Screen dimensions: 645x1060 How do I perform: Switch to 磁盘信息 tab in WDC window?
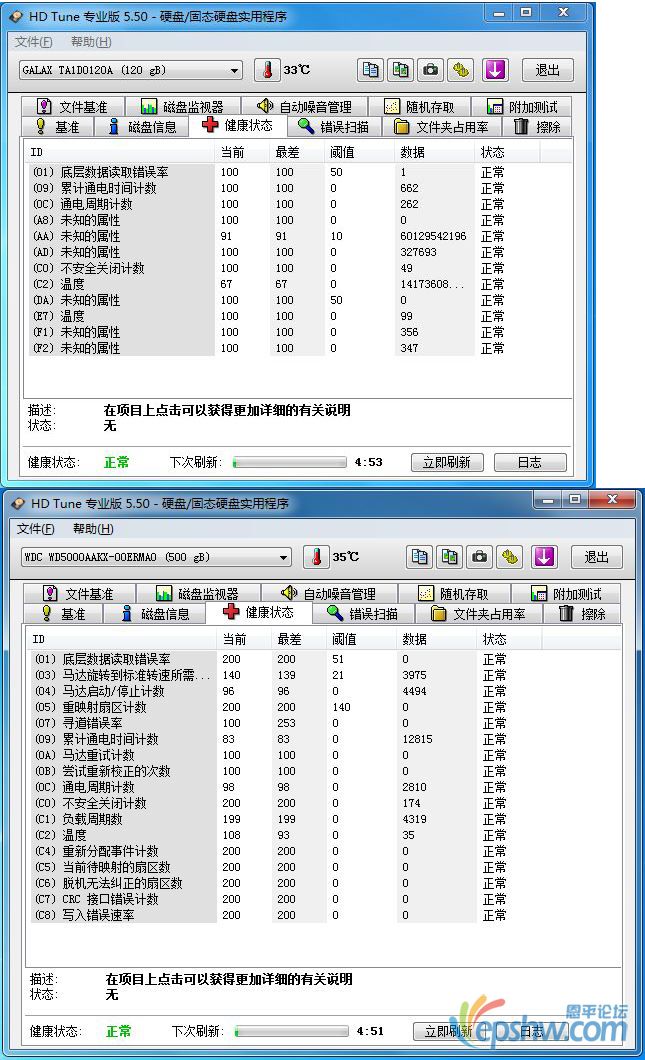point(155,614)
